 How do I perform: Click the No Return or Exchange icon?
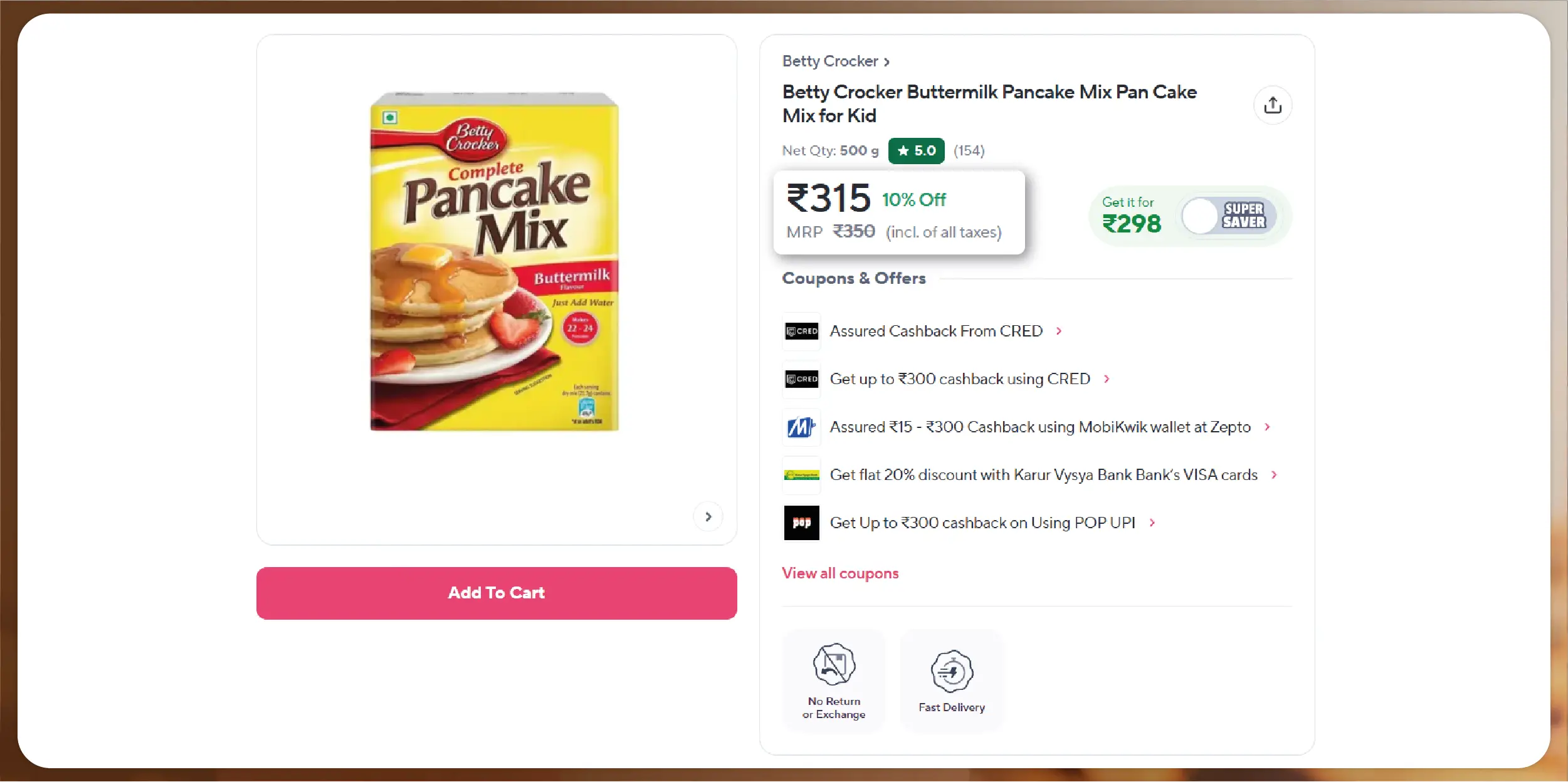834,664
